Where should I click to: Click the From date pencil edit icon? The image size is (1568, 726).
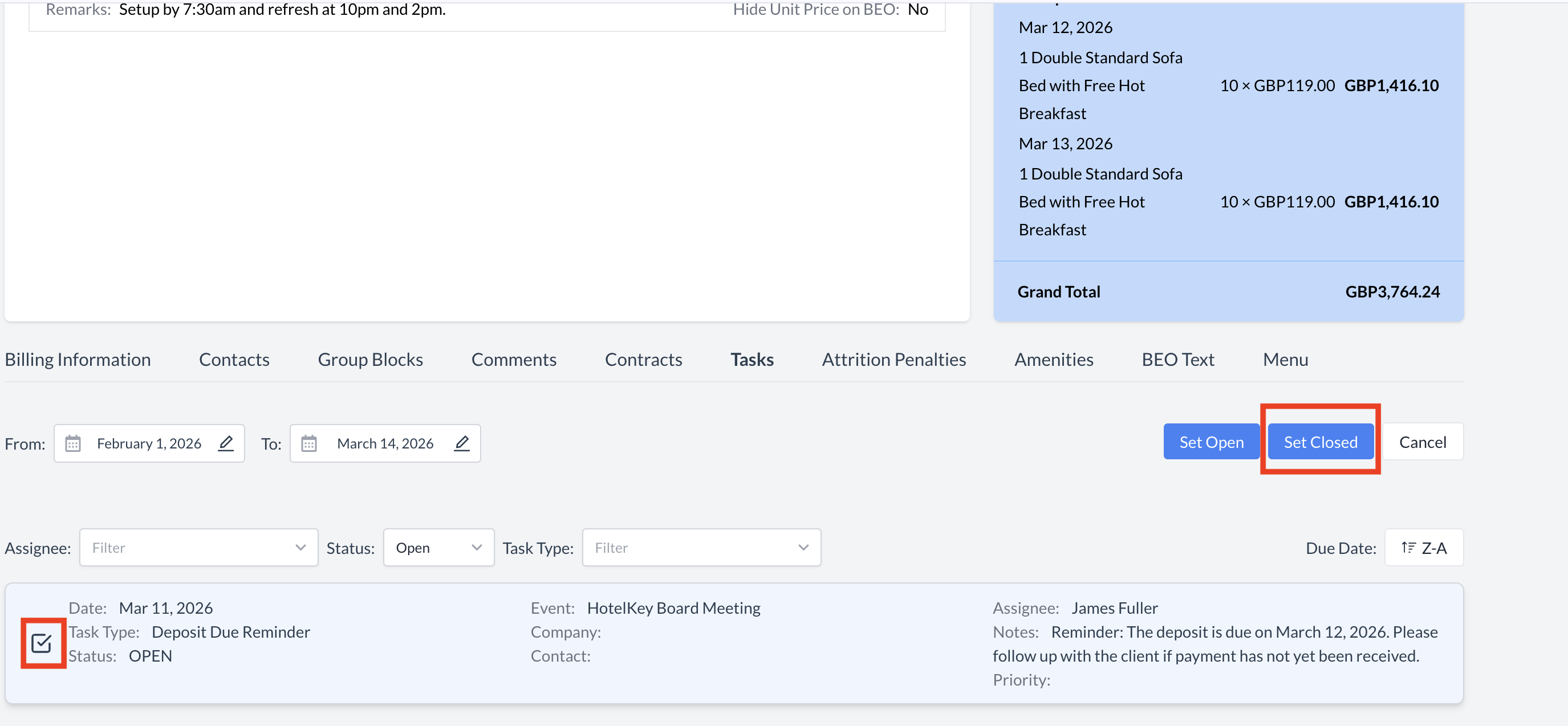pos(226,442)
